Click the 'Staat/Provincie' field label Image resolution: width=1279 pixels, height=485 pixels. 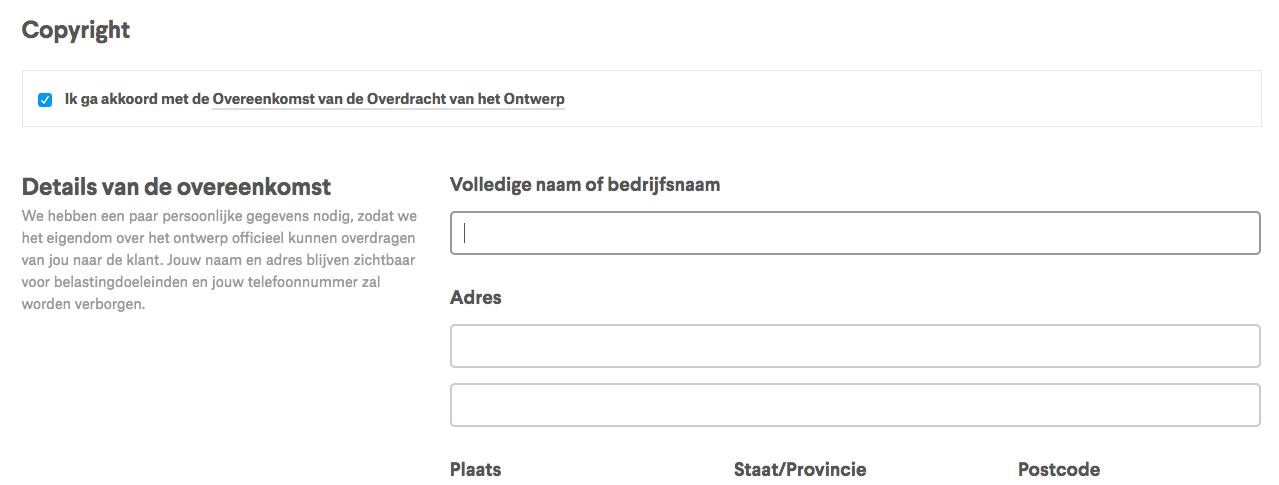[x=800, y=470]
